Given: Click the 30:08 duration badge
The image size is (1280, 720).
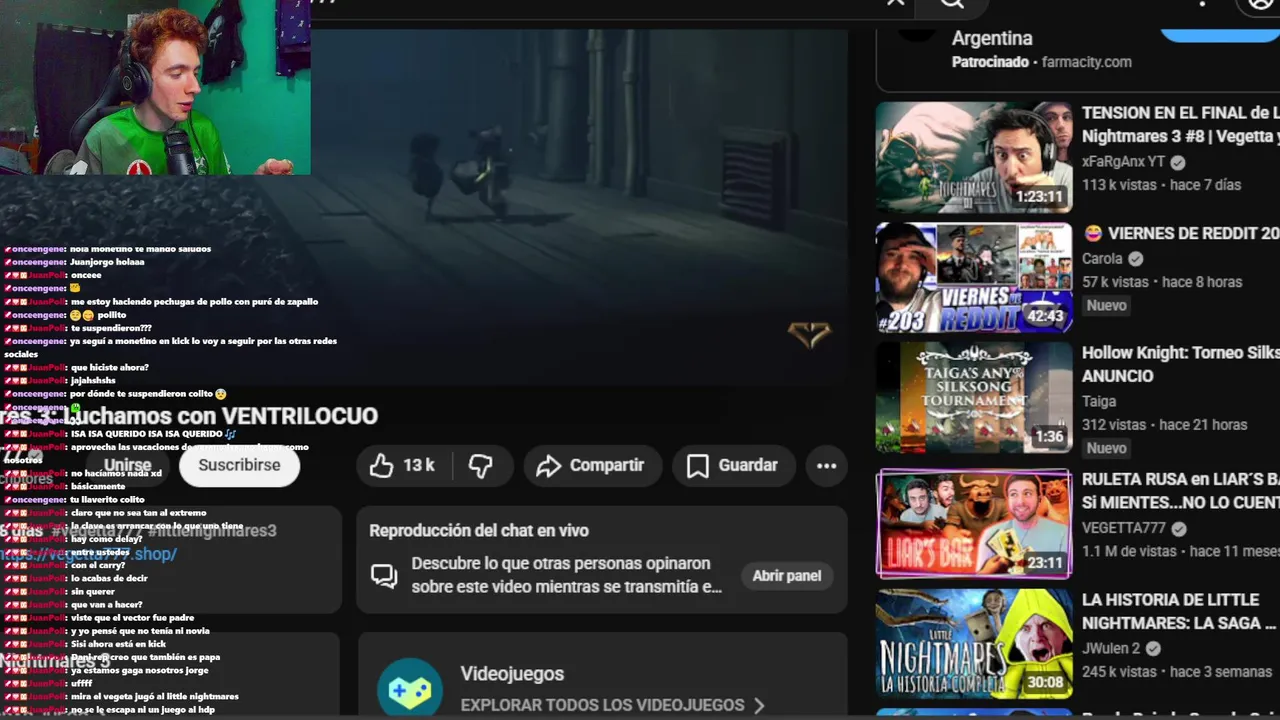Looking at the screenshot, I should [1045, 682].
